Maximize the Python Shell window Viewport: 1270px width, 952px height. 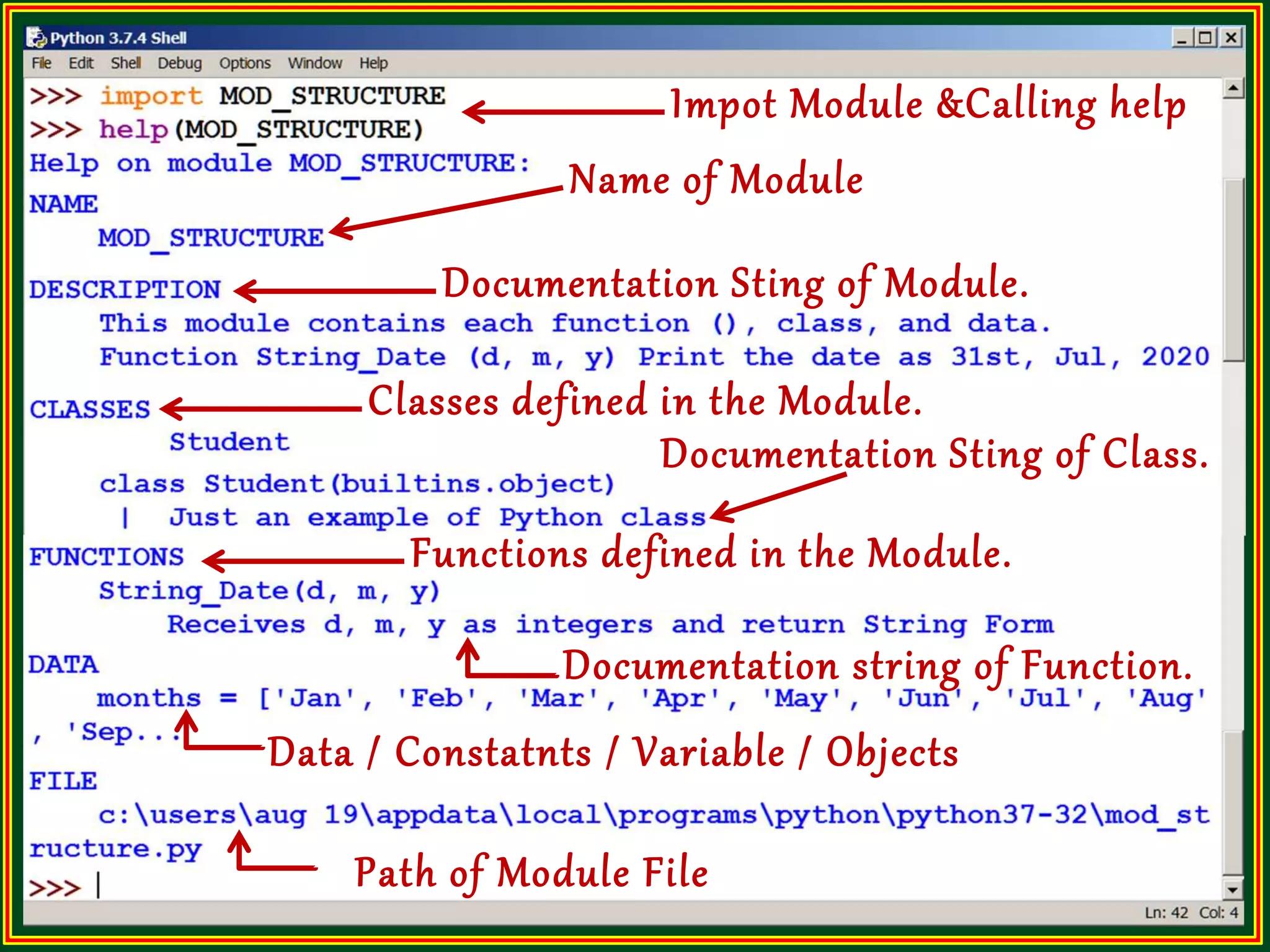pyautogui.click(x=1206, y=38)
